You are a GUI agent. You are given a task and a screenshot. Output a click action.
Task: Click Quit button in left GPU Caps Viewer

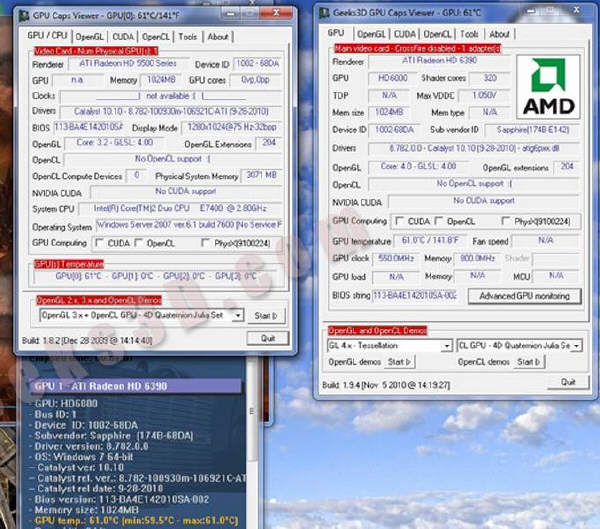coord(268,338)
